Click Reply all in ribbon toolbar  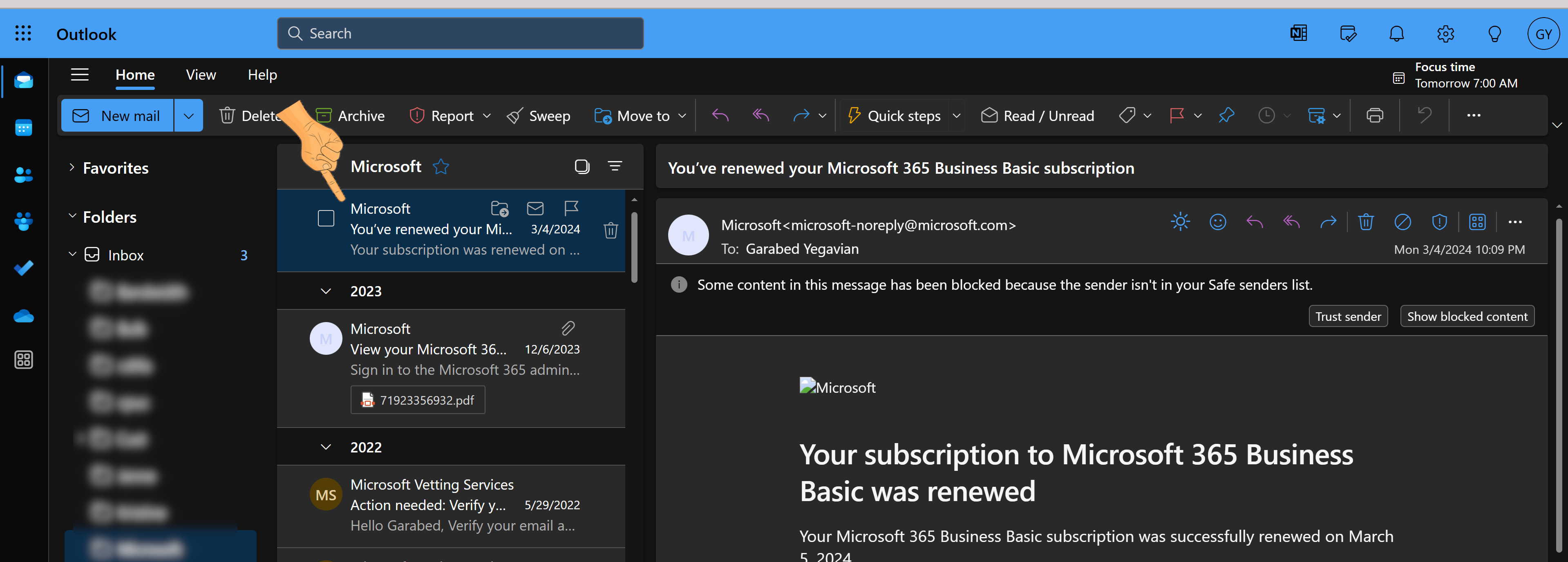point(761,115)
